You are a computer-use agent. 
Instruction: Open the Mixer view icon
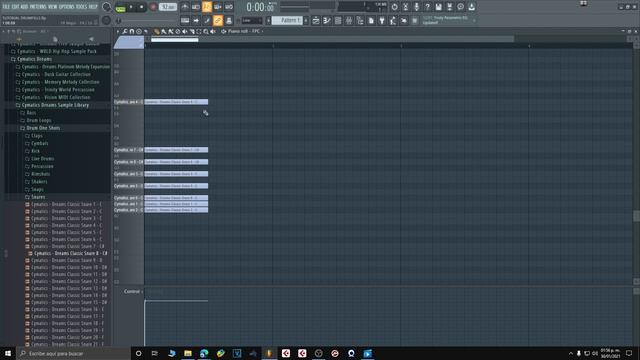(x=349, y=20)
